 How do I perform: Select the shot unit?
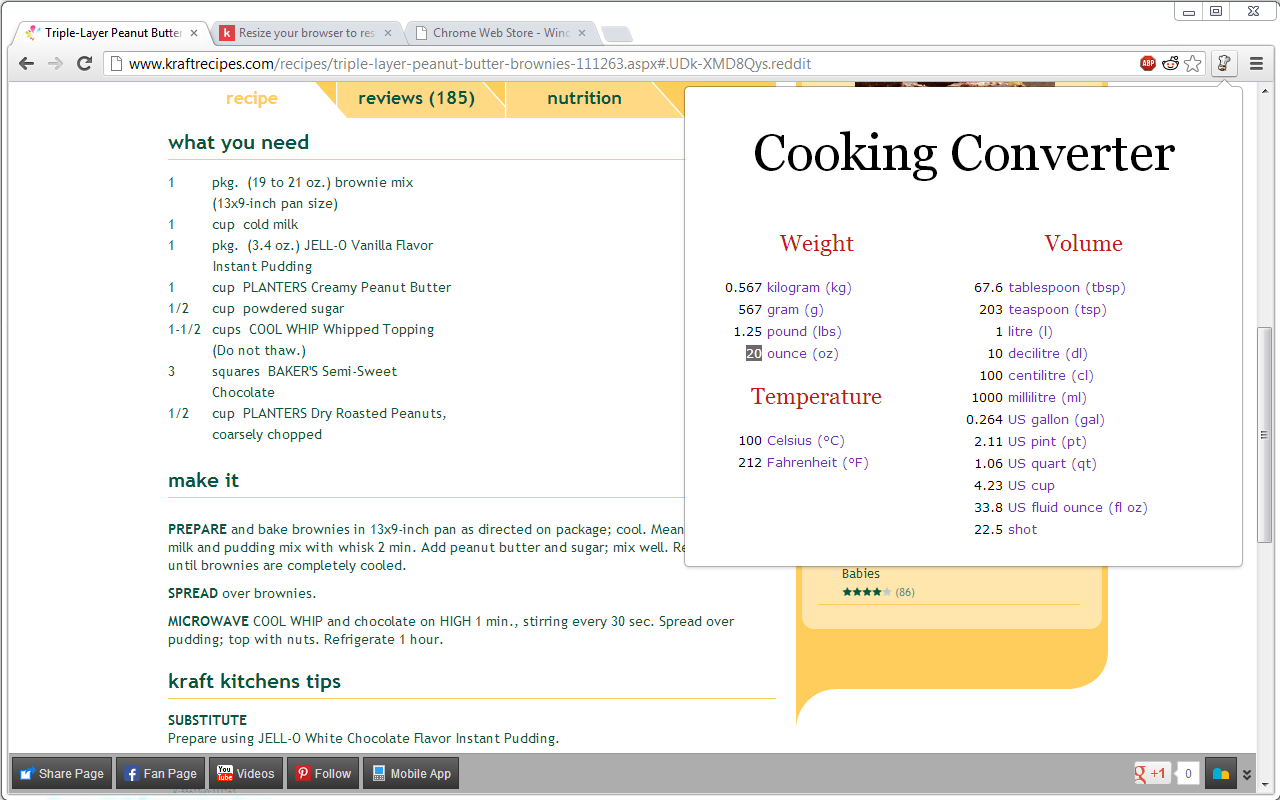point(1023,529)
